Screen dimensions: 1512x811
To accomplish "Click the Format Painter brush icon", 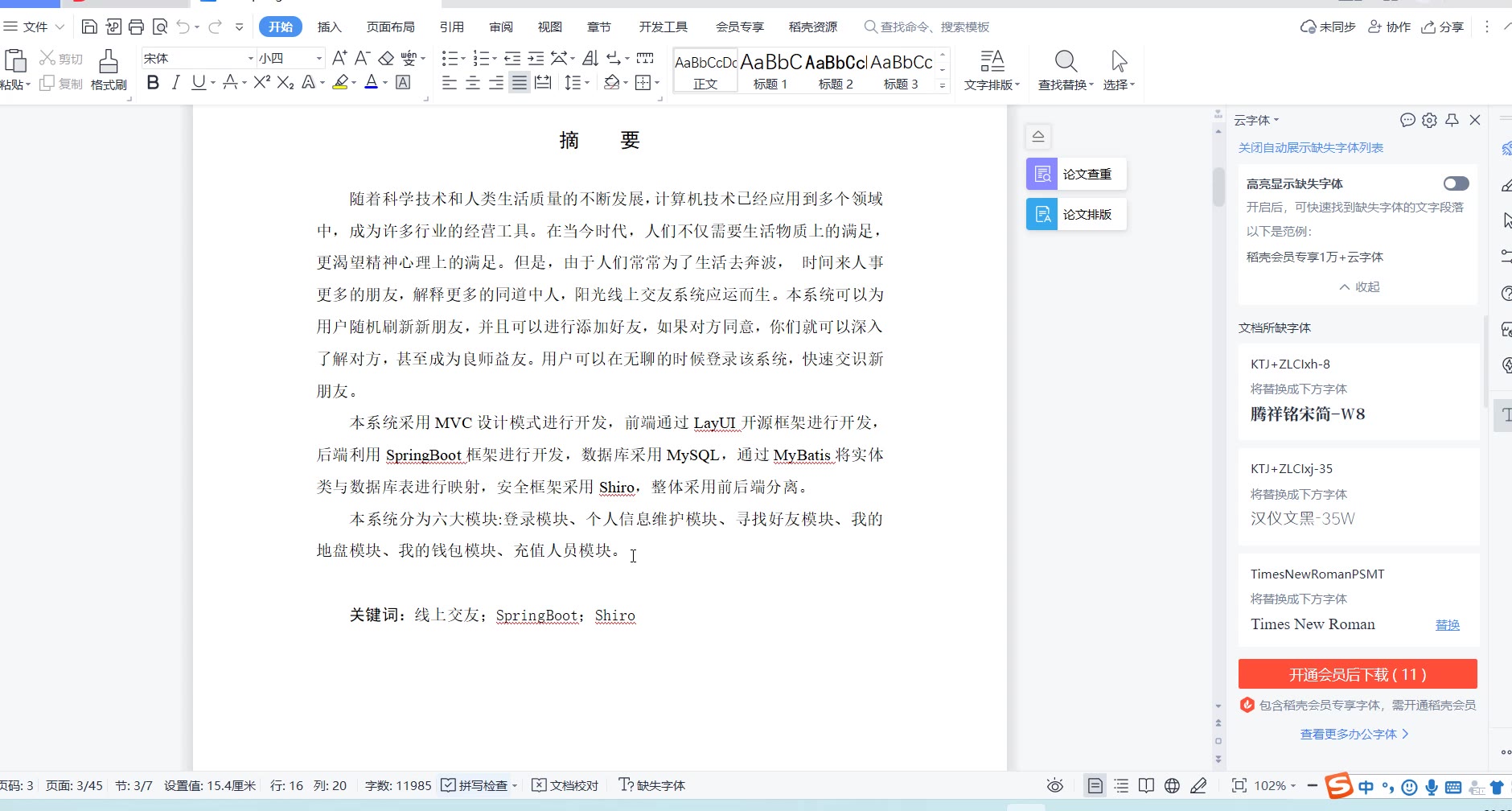I will coord(109,61).
